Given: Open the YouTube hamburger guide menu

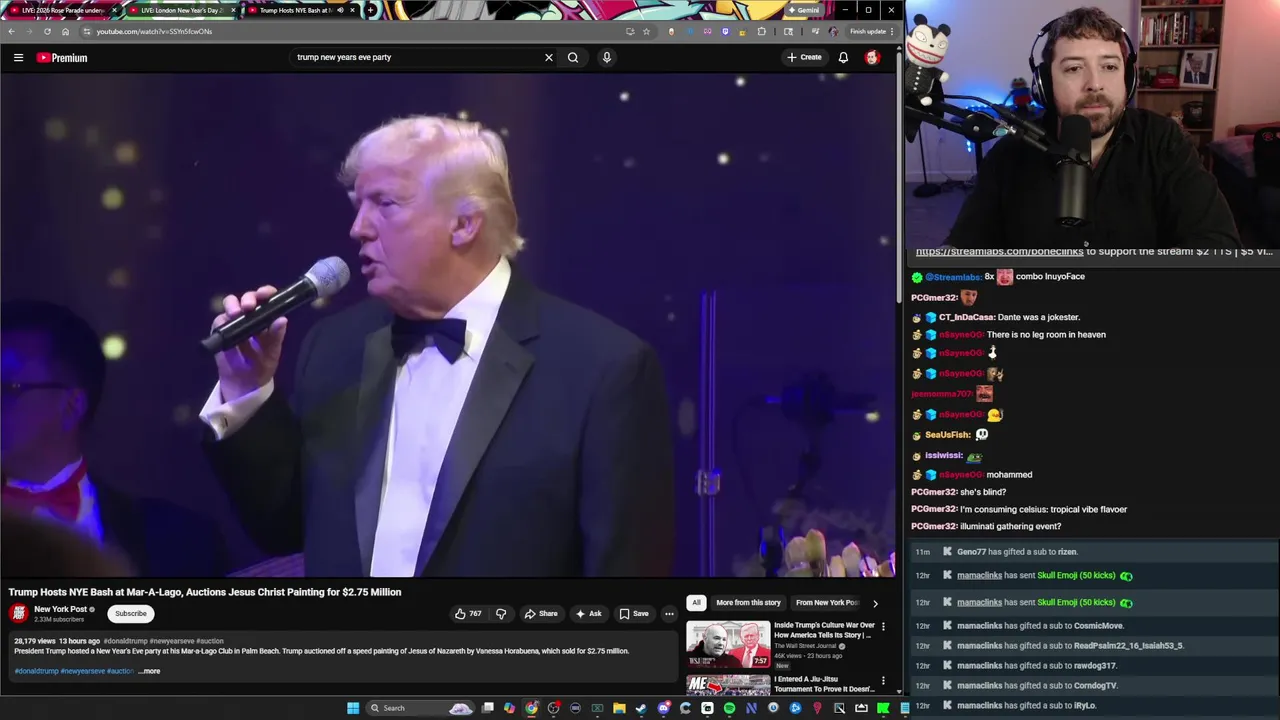Looking at the screenshot, I should pyautogui.click(x=18, y=57).
